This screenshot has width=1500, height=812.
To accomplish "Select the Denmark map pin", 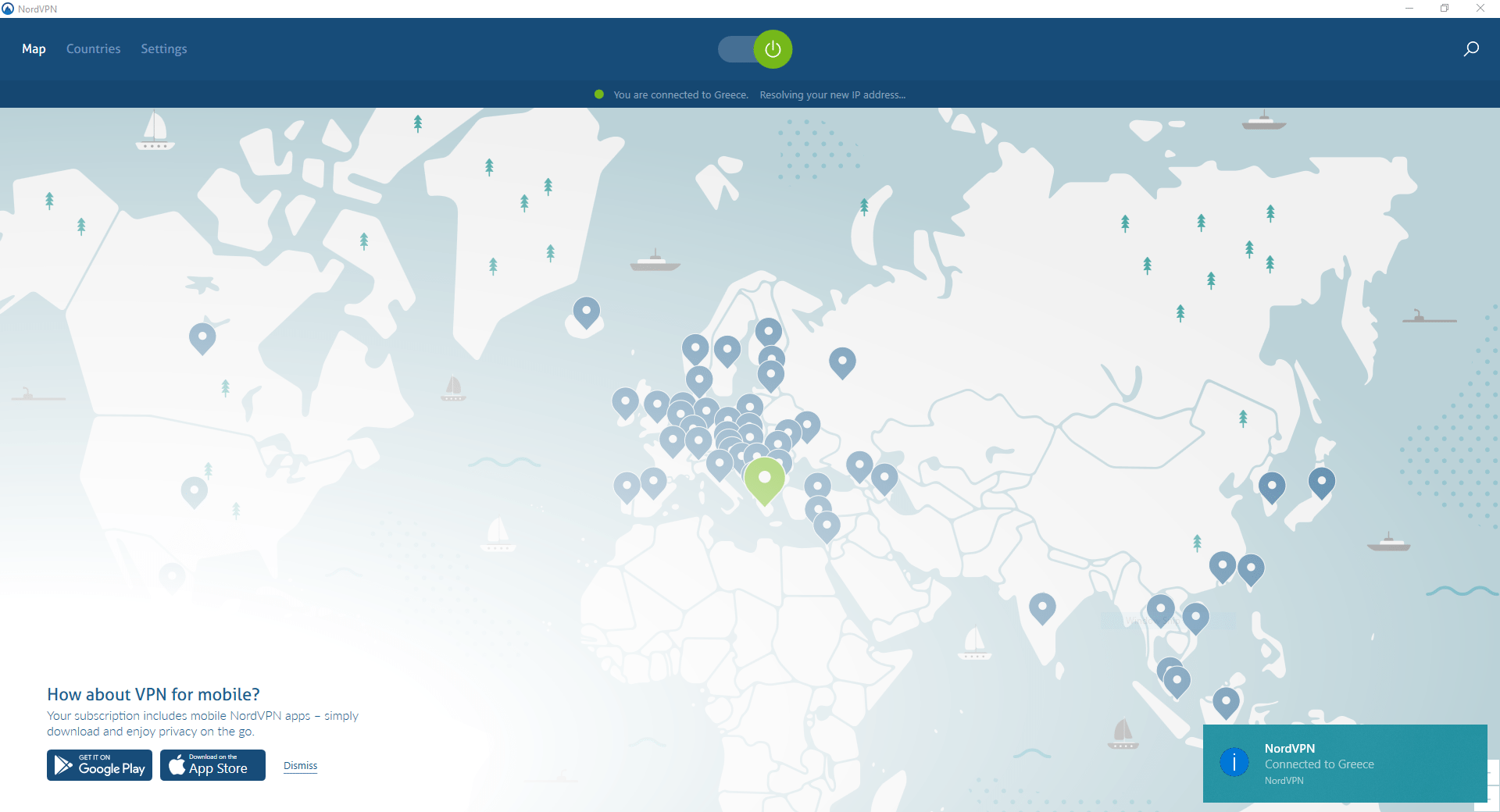I will click(x=699, y=380).
